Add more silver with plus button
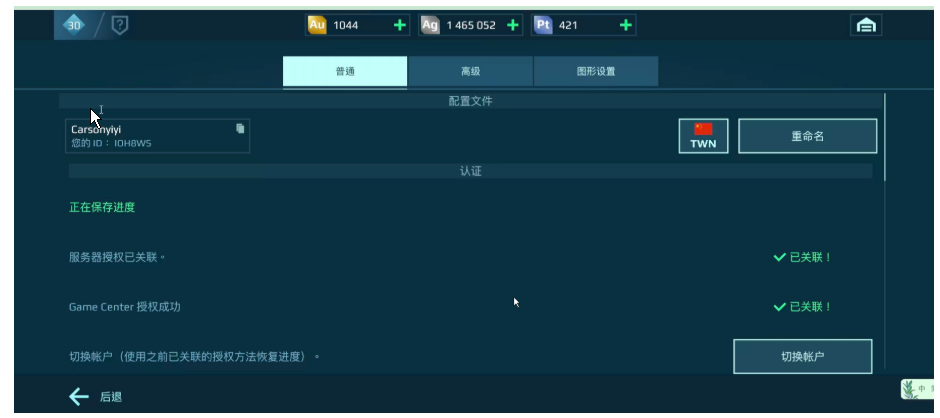The width and height of the screenshot is (940, 418). pos(513,25)
